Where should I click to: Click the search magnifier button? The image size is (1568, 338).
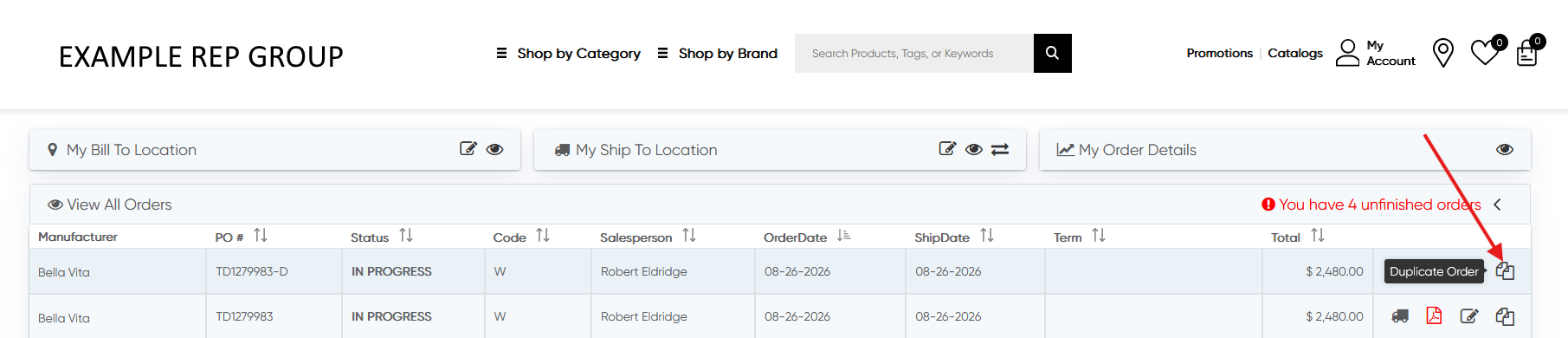point(1052,53)
